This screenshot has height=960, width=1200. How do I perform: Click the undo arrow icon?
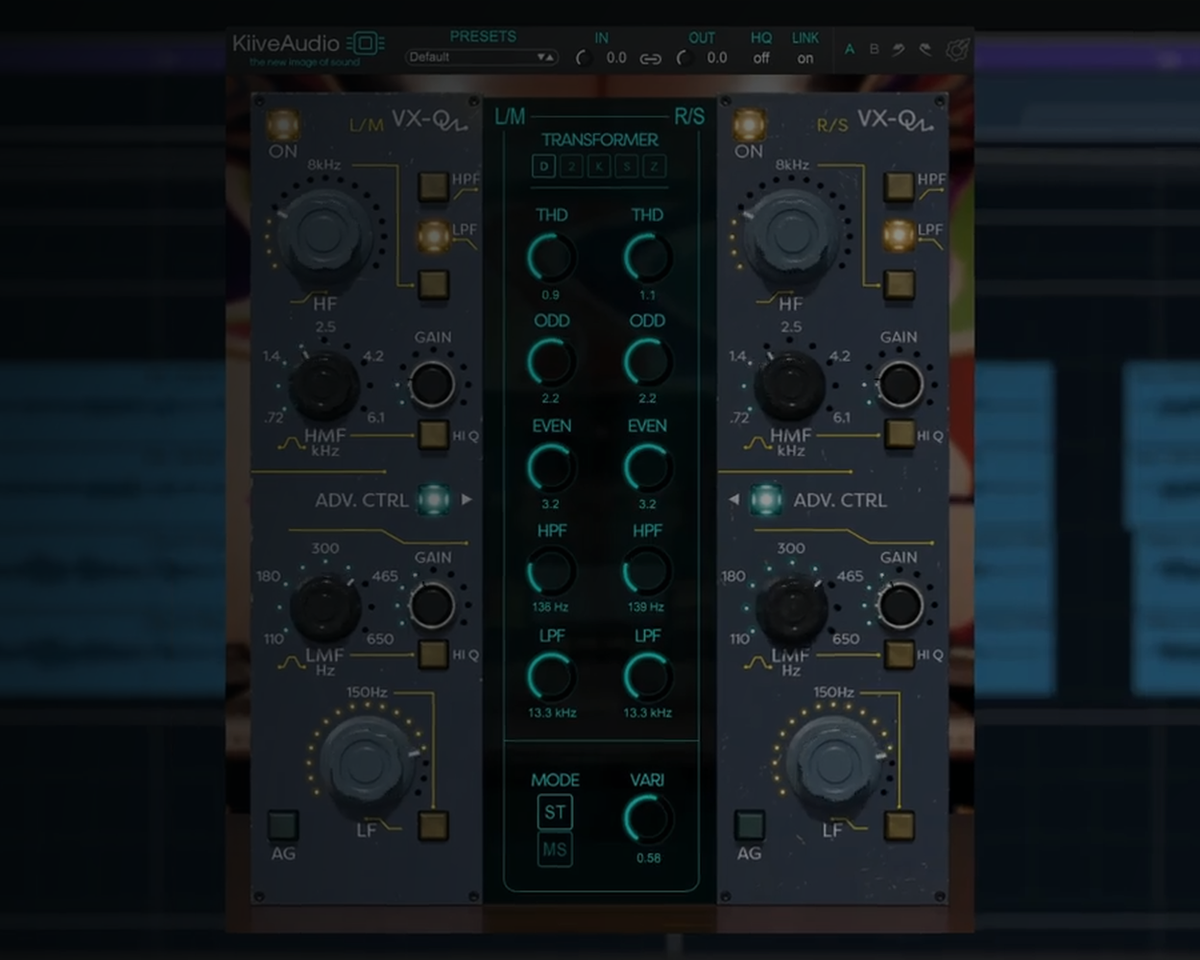tap(899, 49)
